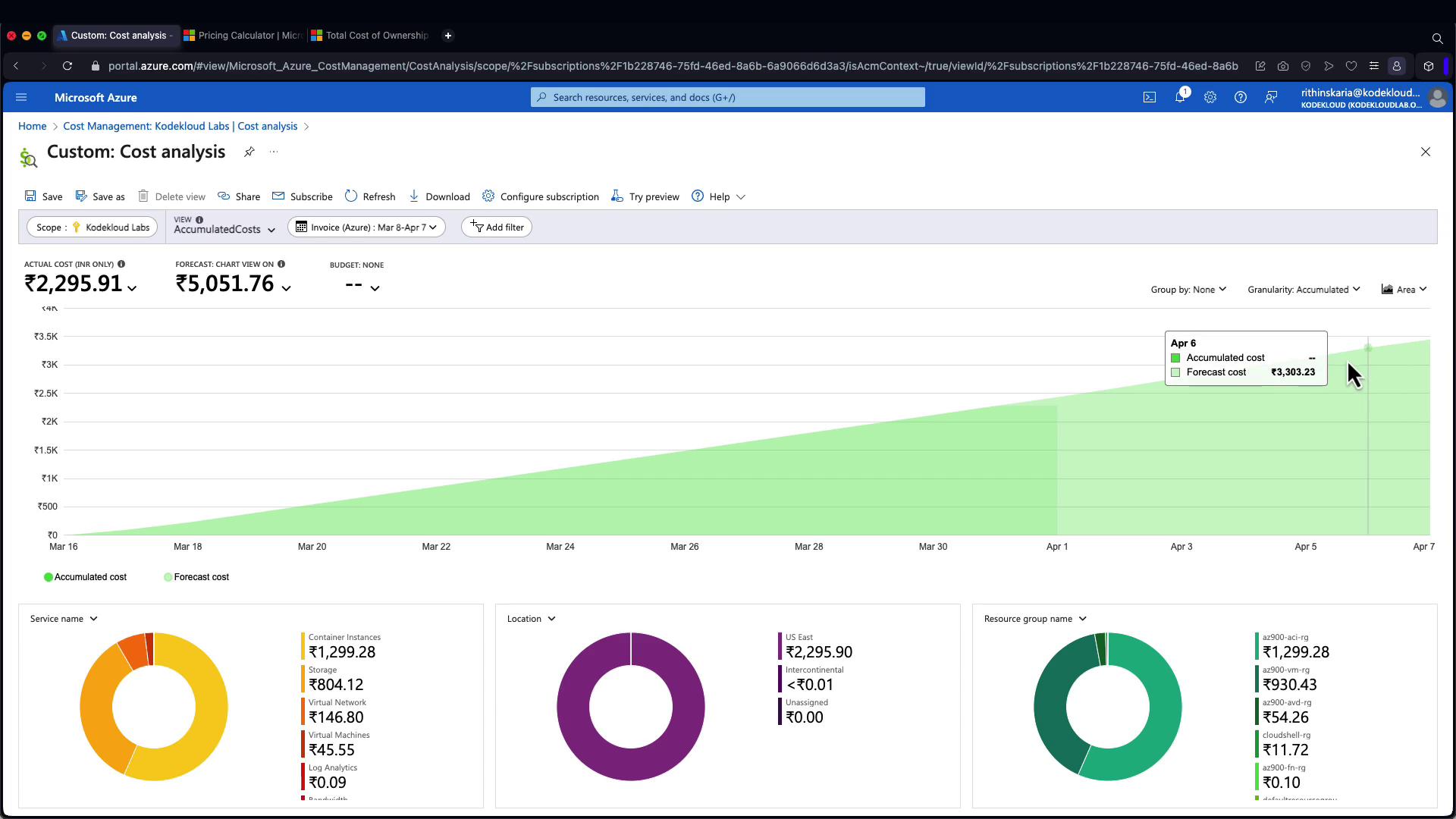Toggle Forecast cost legend item
The height and width of the screenshot is (819, 1456).
point(196,577)
